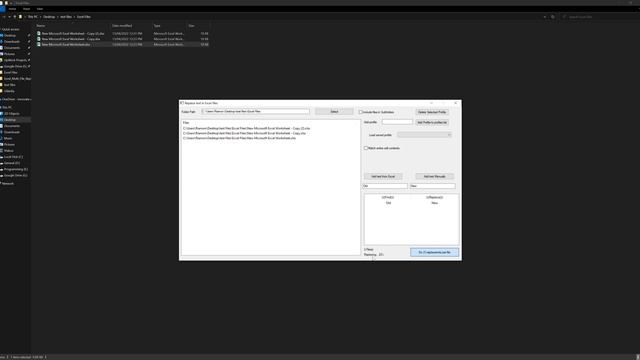Enable the Include files in Subfolders checkbox
This screenshot has width=640, height=360.
point(361,112)
